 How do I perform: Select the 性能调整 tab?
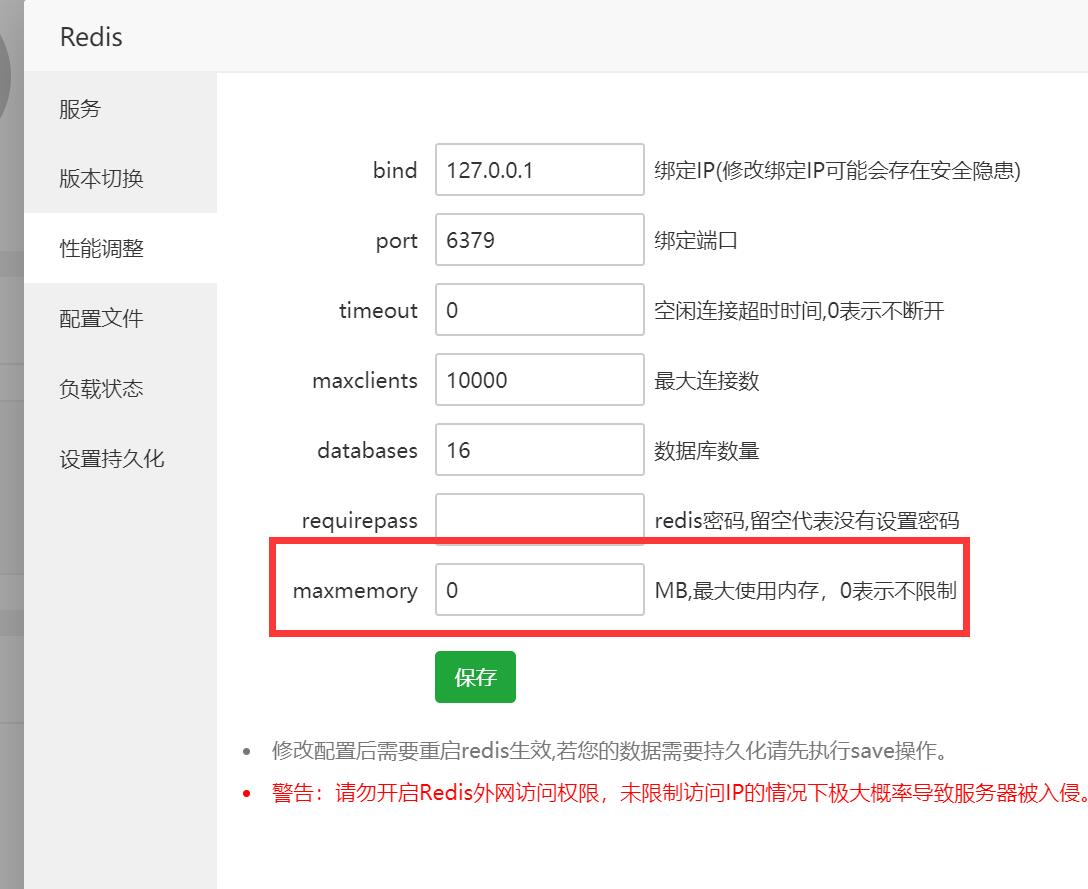(121, 248)
